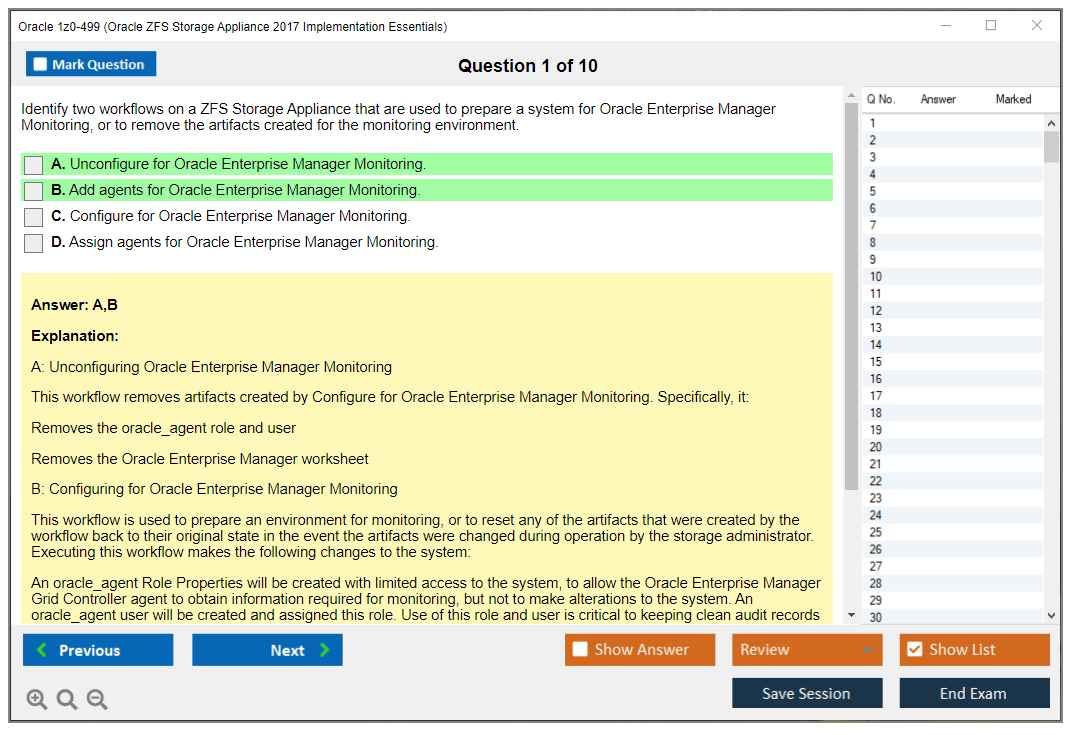Click the Answer column header
Viewport: 1075px width, 735px height.
click(x=938, y=99)
